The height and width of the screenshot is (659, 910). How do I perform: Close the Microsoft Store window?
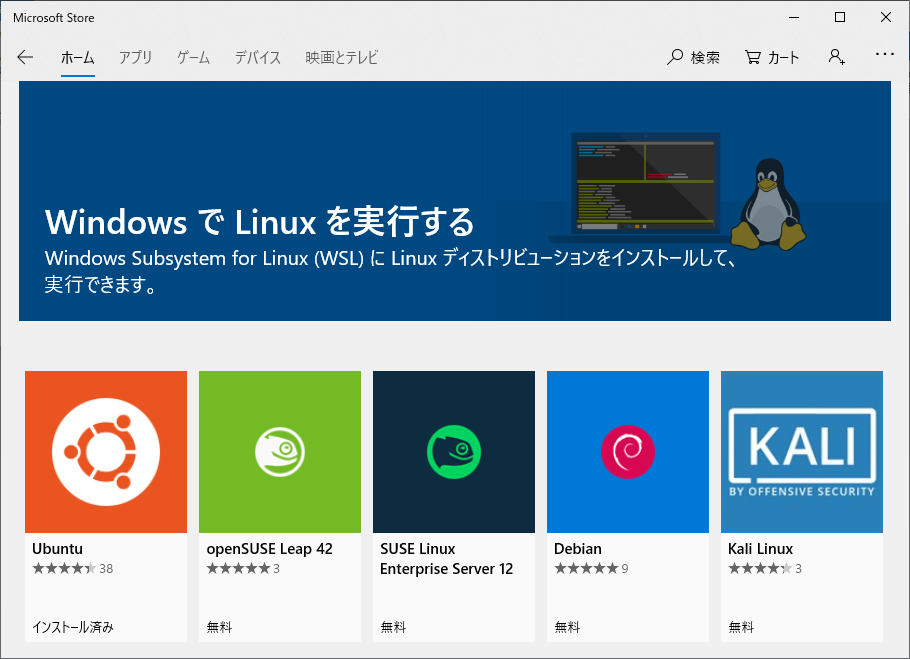(x=886, y=17)
